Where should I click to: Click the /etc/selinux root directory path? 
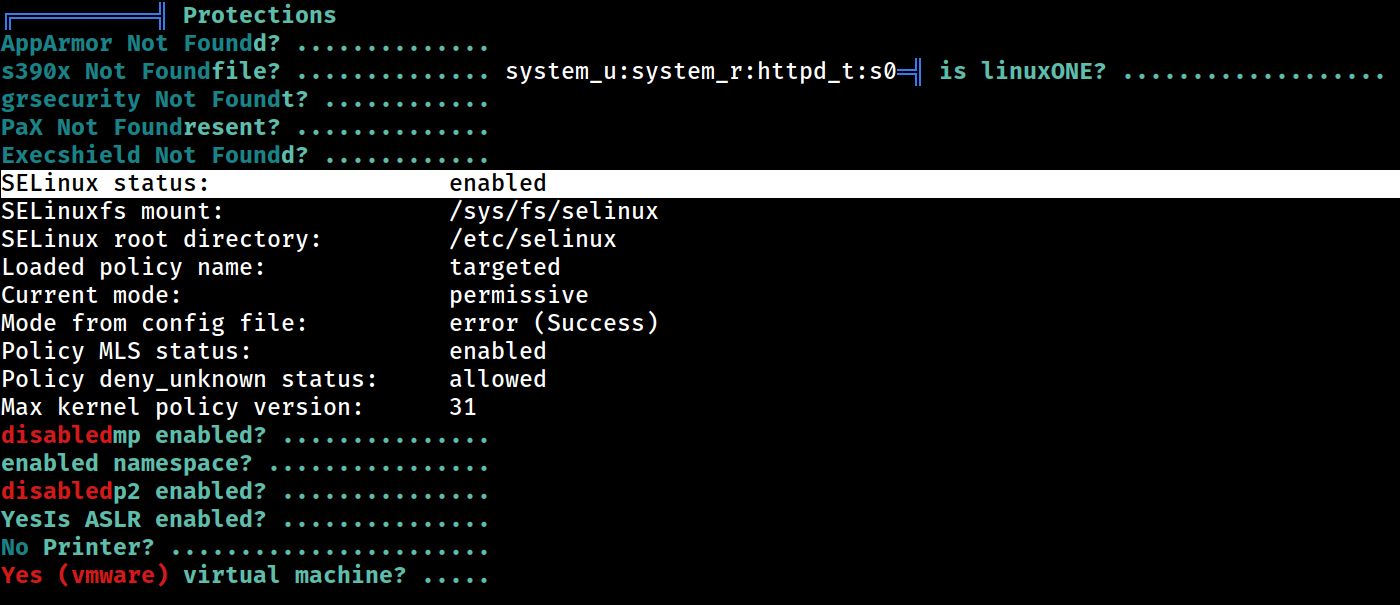tap(533, 239)
